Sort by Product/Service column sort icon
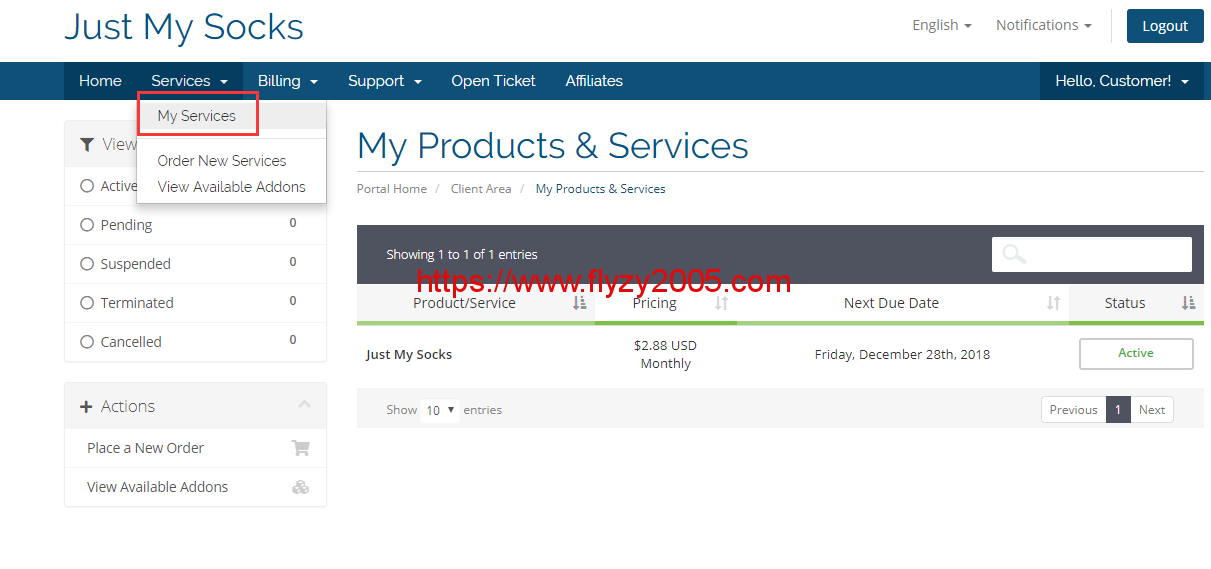The width and height of the screenshot is (1211, 569). (x=580, y=303)
